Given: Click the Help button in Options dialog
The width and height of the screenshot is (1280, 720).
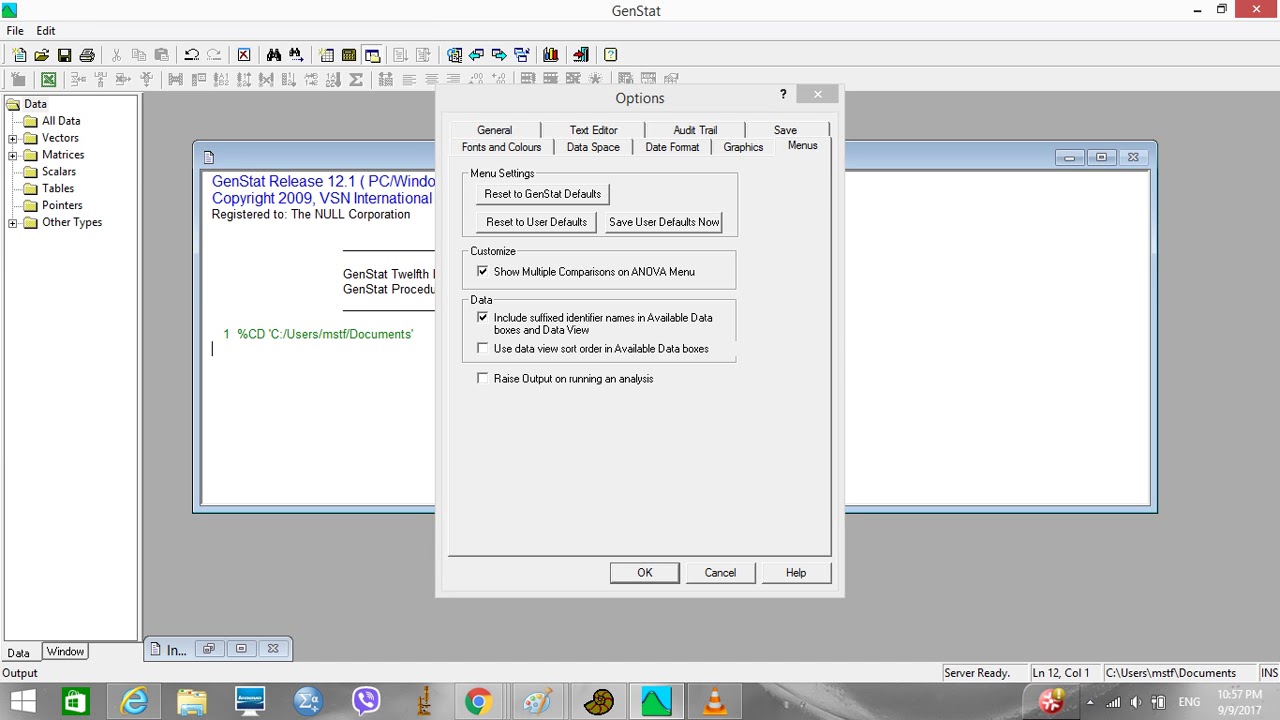Looking at the screenshot, I should point(796,573).
